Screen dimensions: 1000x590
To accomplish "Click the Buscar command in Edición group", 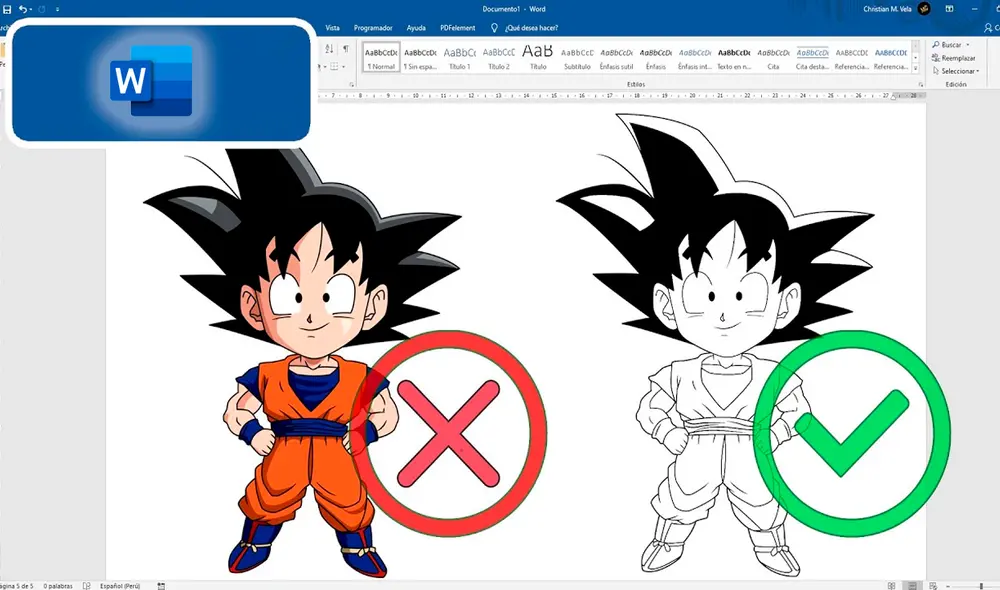I will pyautogui.click(x=950, y=44).
